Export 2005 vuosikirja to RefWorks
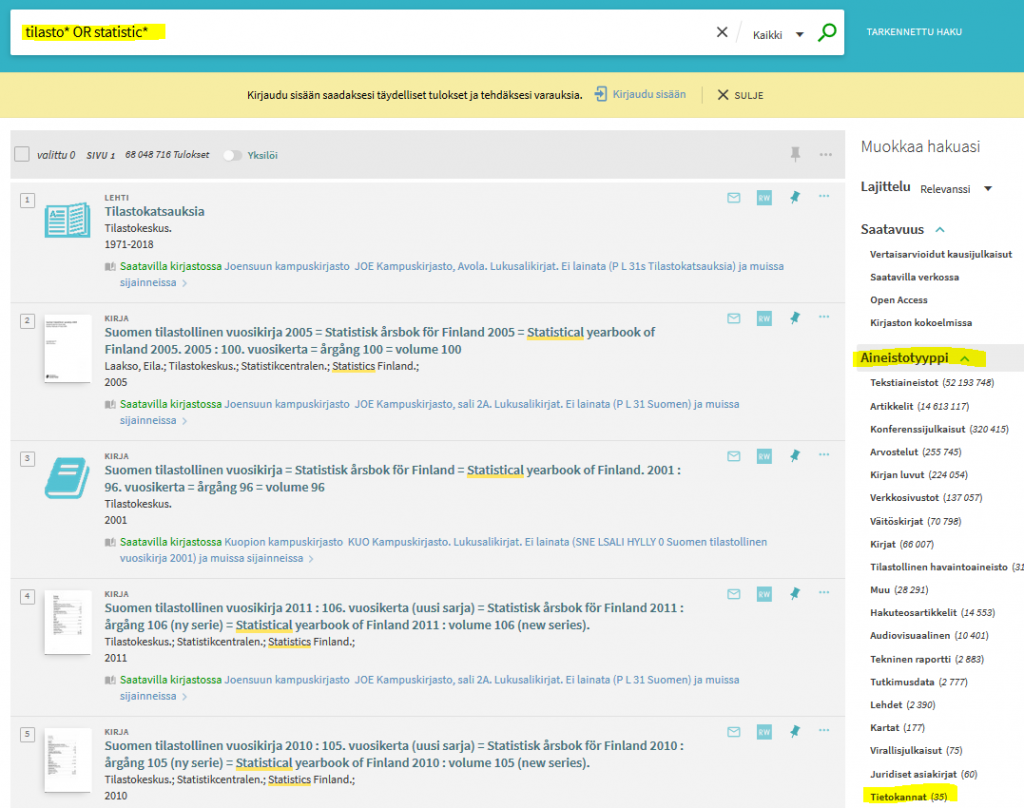Image resolution: width=1024 pixels, height=808 pixels. pos(764,318)
